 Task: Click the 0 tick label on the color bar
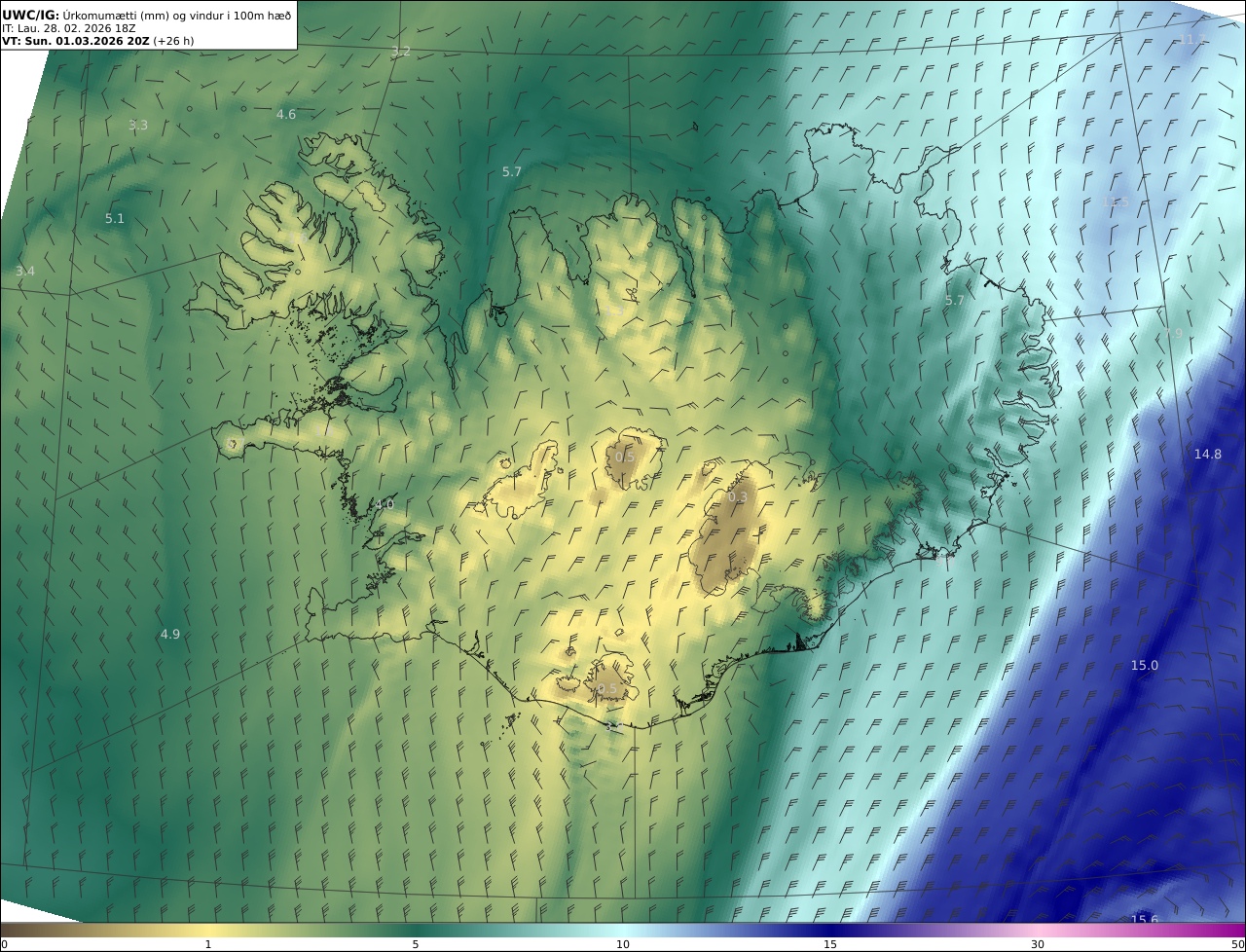4,944
